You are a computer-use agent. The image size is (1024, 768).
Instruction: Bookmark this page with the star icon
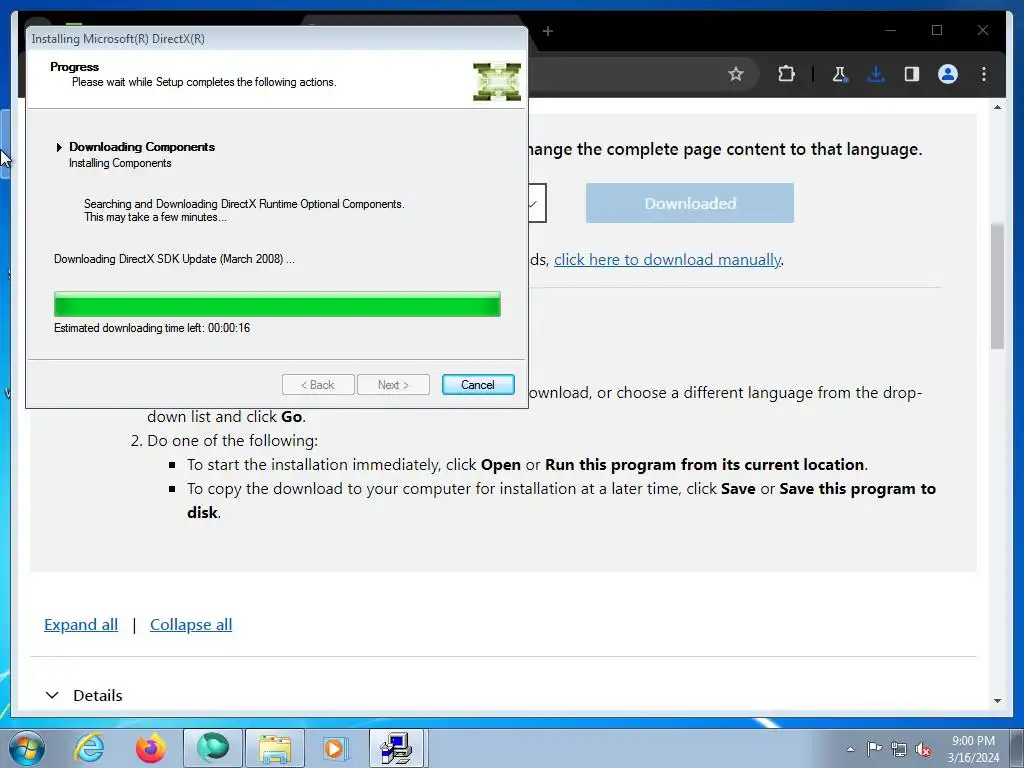(x=736, y=74)
